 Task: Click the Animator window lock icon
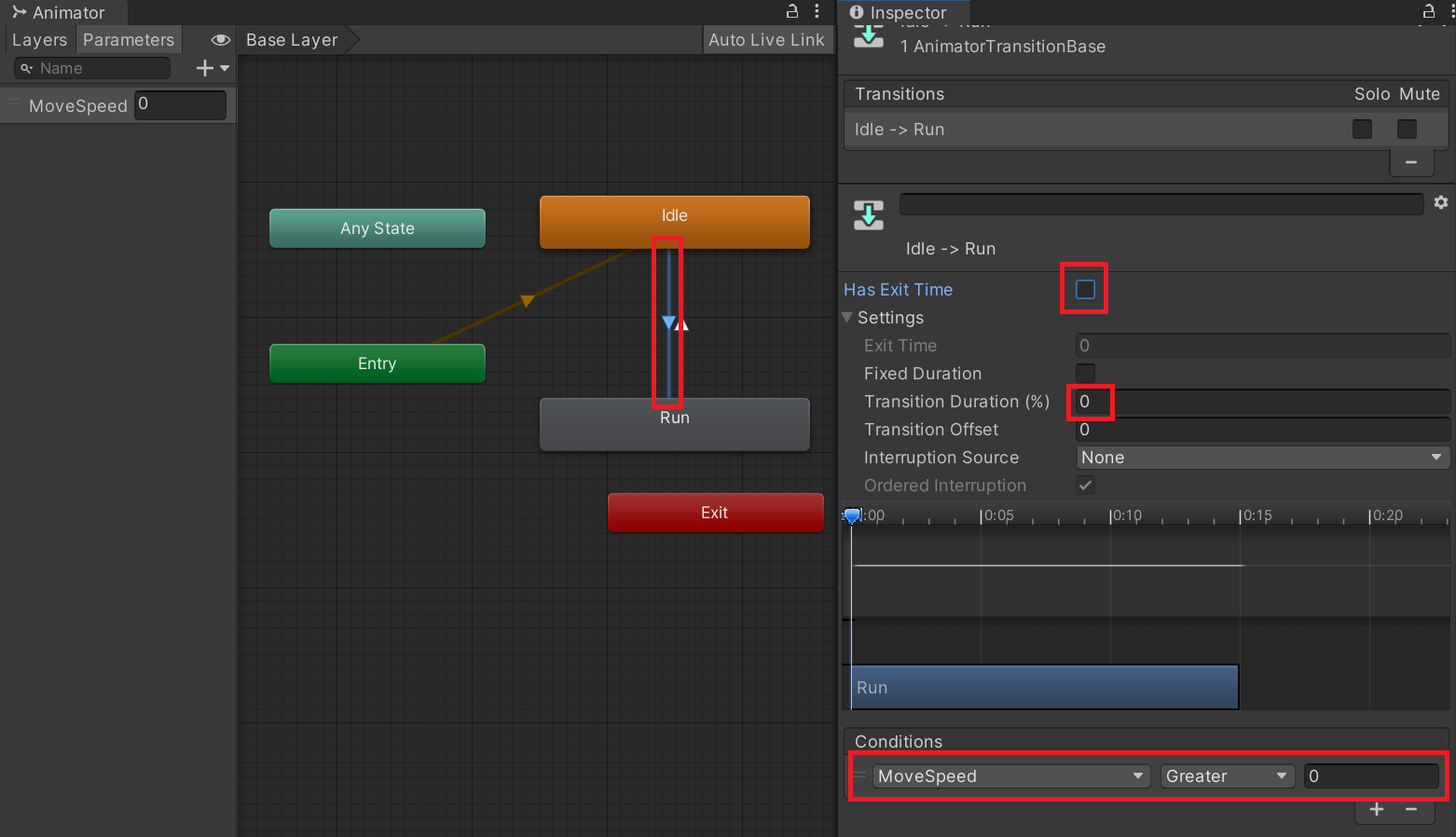pos(792,11)
